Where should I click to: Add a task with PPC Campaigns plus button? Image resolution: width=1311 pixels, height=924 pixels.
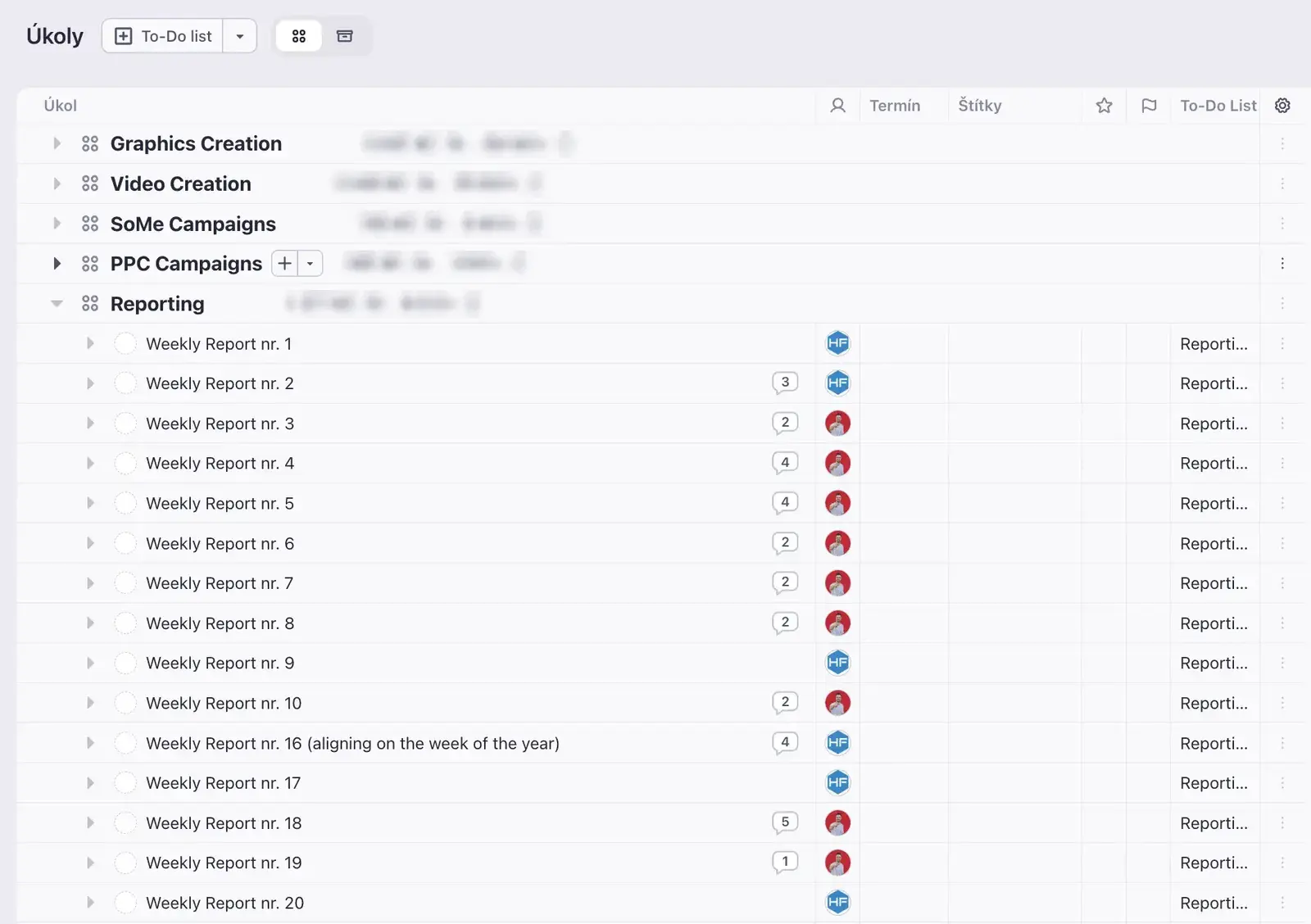click(x=284, y=264)
